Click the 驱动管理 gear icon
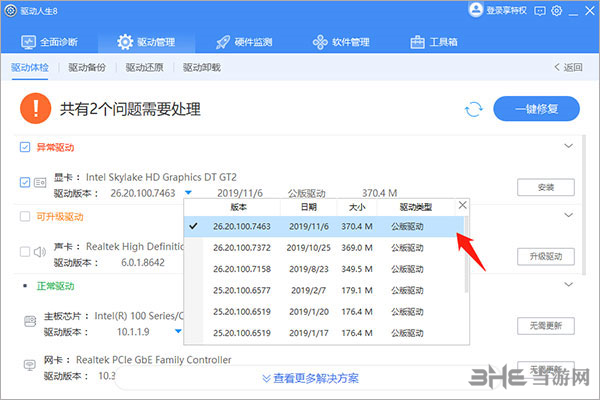 click(x=125, y=42)
